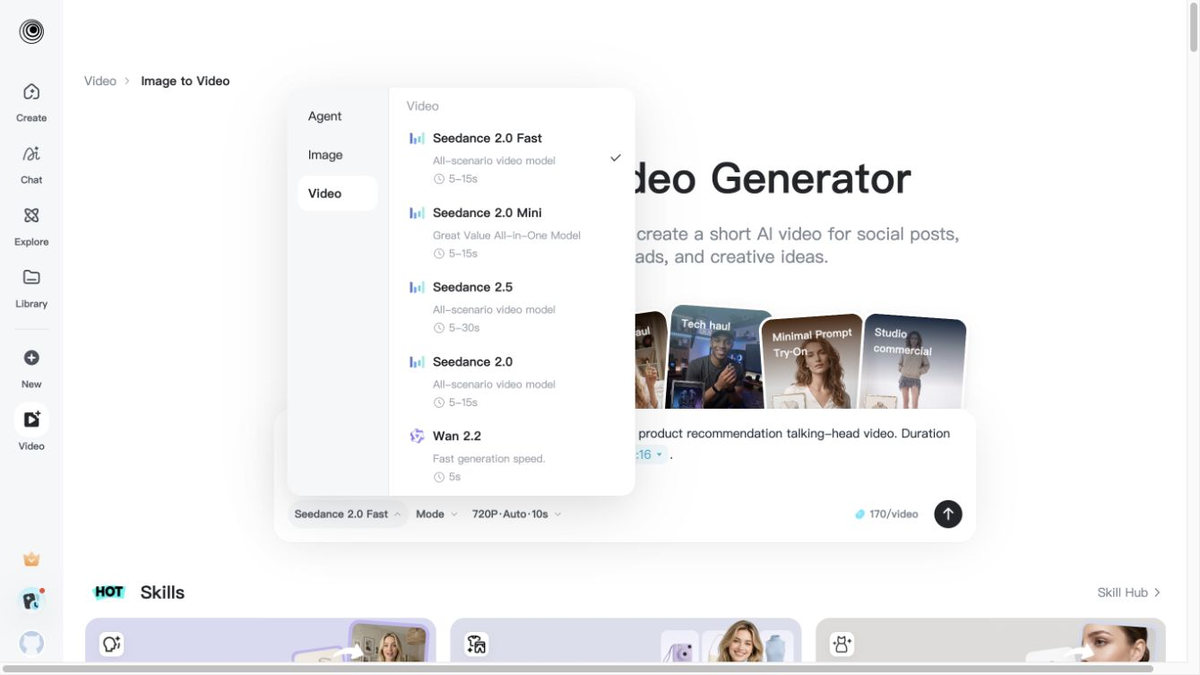Select the Minimal Prompt Try-On thumbnail
The height and width of the screenshot is (675, 1200).
click(810, 362)
